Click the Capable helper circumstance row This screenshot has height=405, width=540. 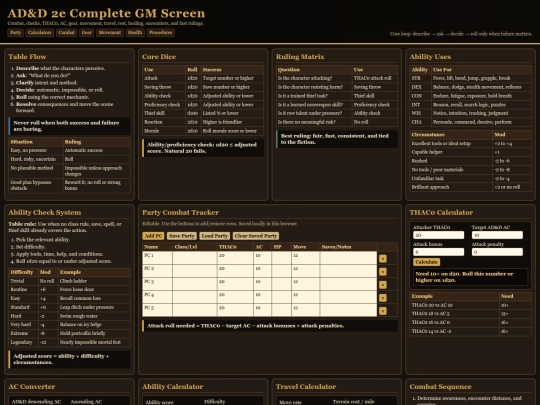click(x=470, y=152)
